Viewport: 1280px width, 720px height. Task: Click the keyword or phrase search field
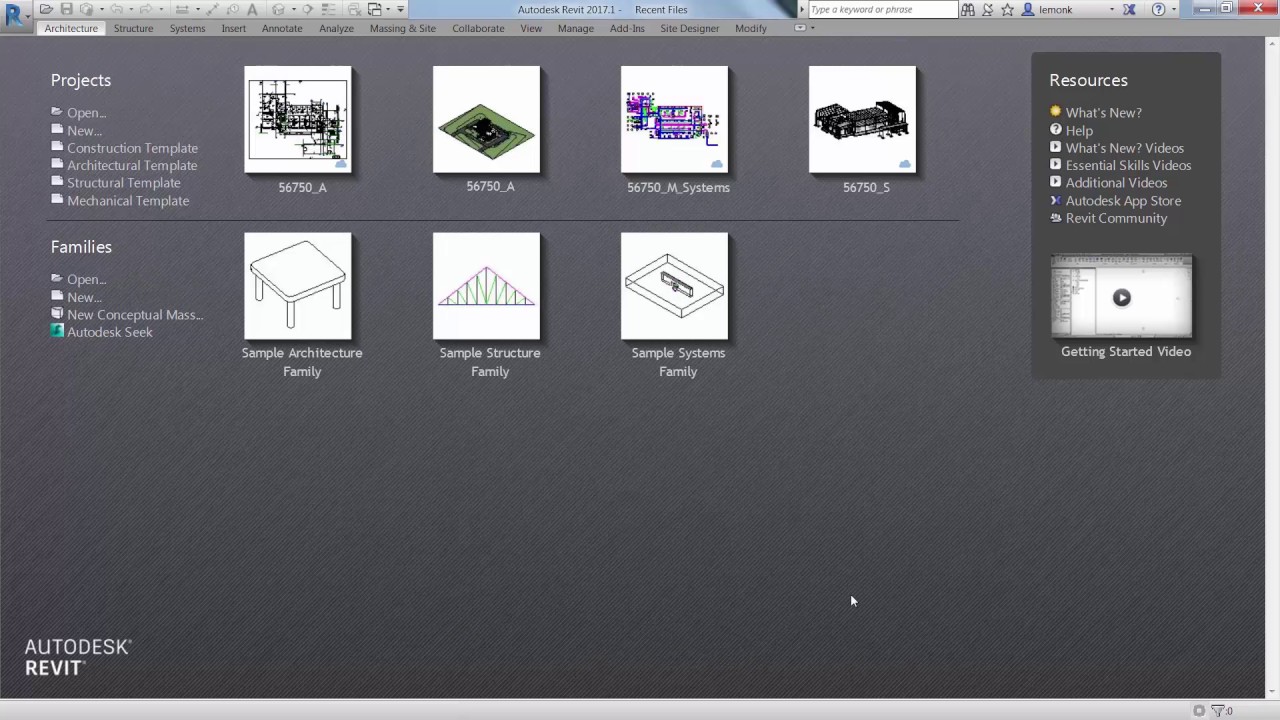click(x=883, y=9)
